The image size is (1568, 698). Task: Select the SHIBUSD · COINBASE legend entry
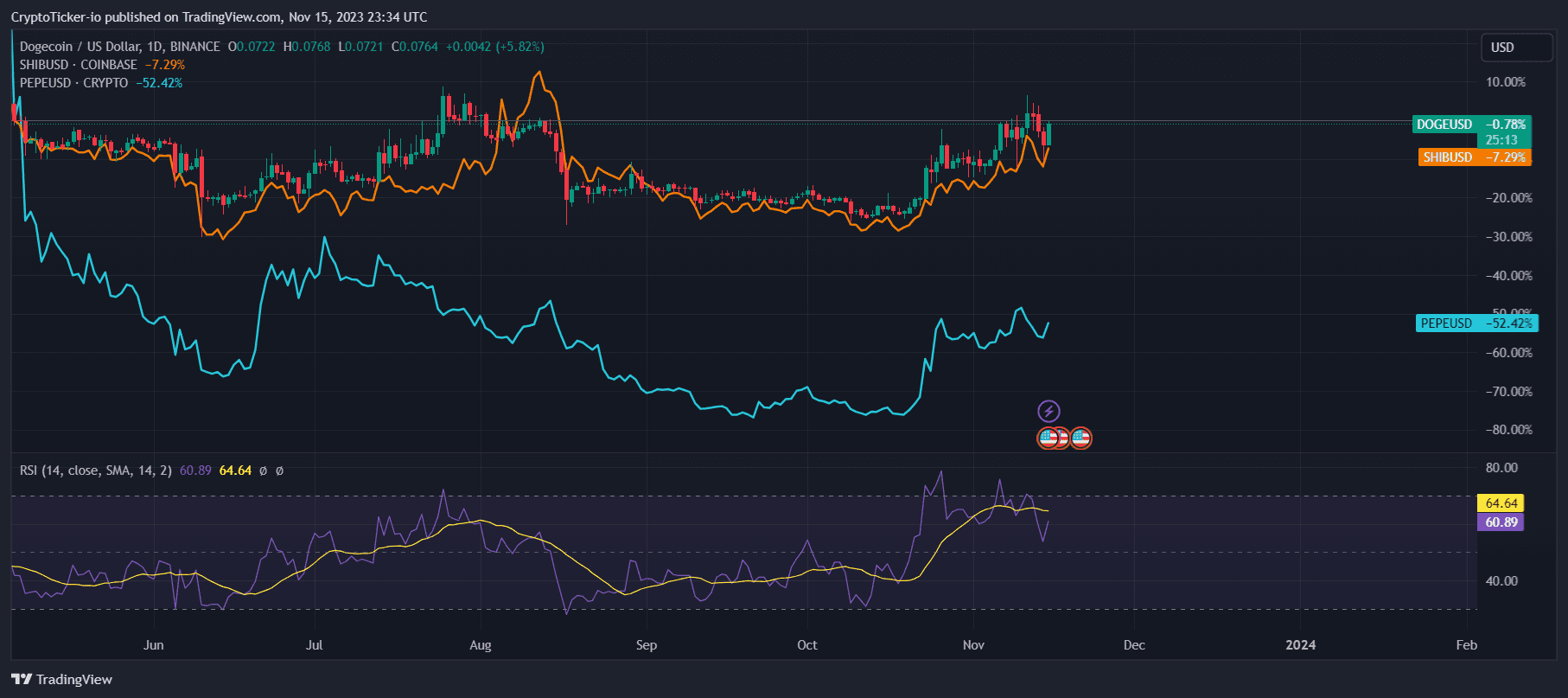coord(79,65)
